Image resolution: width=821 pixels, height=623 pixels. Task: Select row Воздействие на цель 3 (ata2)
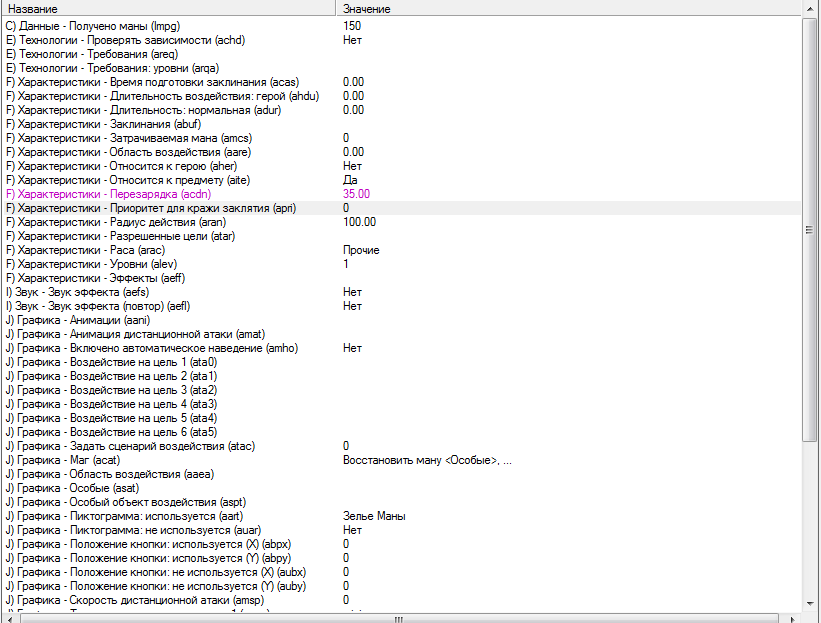point(402,391)
